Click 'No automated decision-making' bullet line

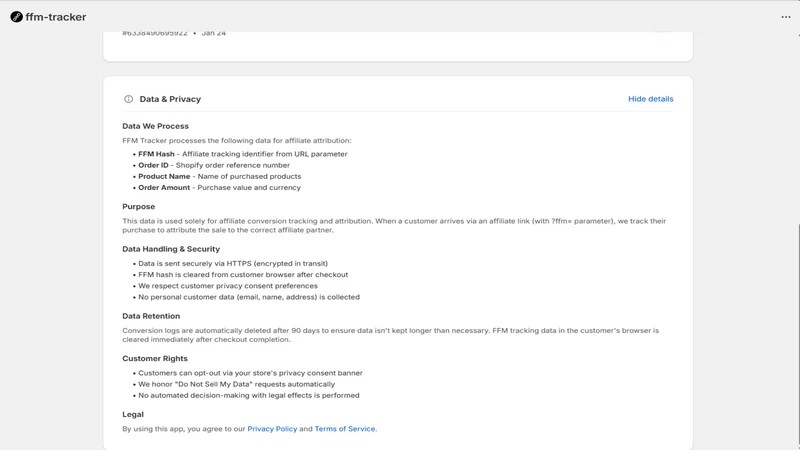click(249, 395)
